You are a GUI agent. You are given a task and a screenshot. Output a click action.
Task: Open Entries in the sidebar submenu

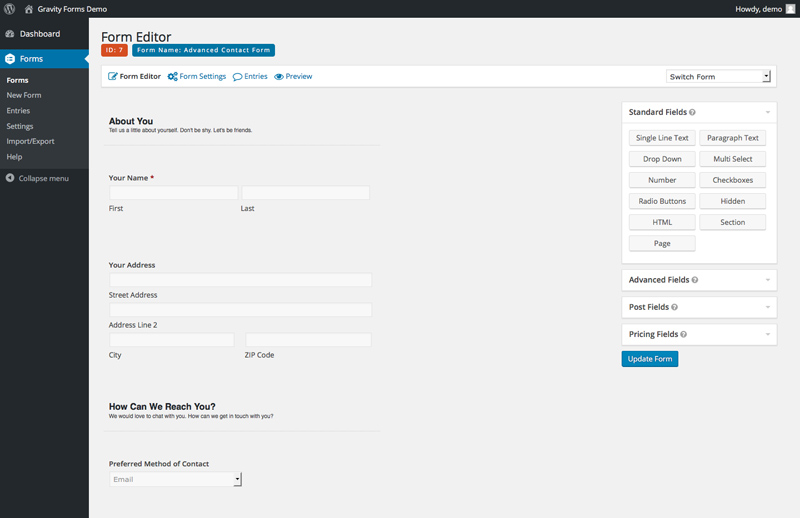click(x=18, y=111)
